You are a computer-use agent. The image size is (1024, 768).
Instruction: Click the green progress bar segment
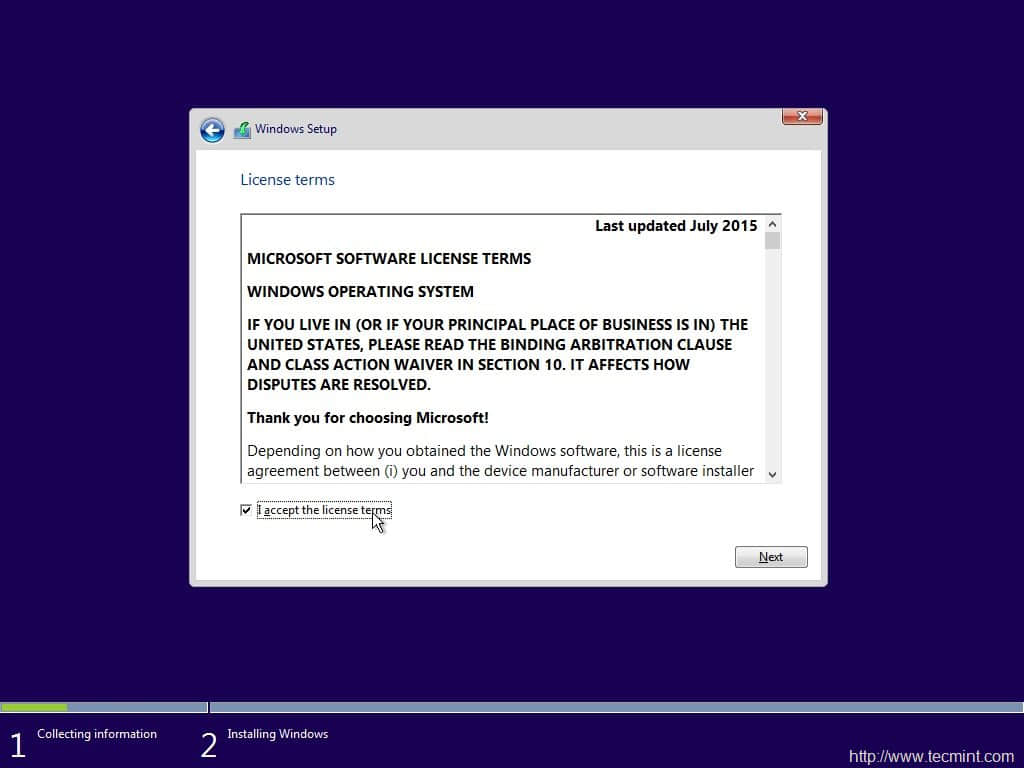(x=34, y=707)
